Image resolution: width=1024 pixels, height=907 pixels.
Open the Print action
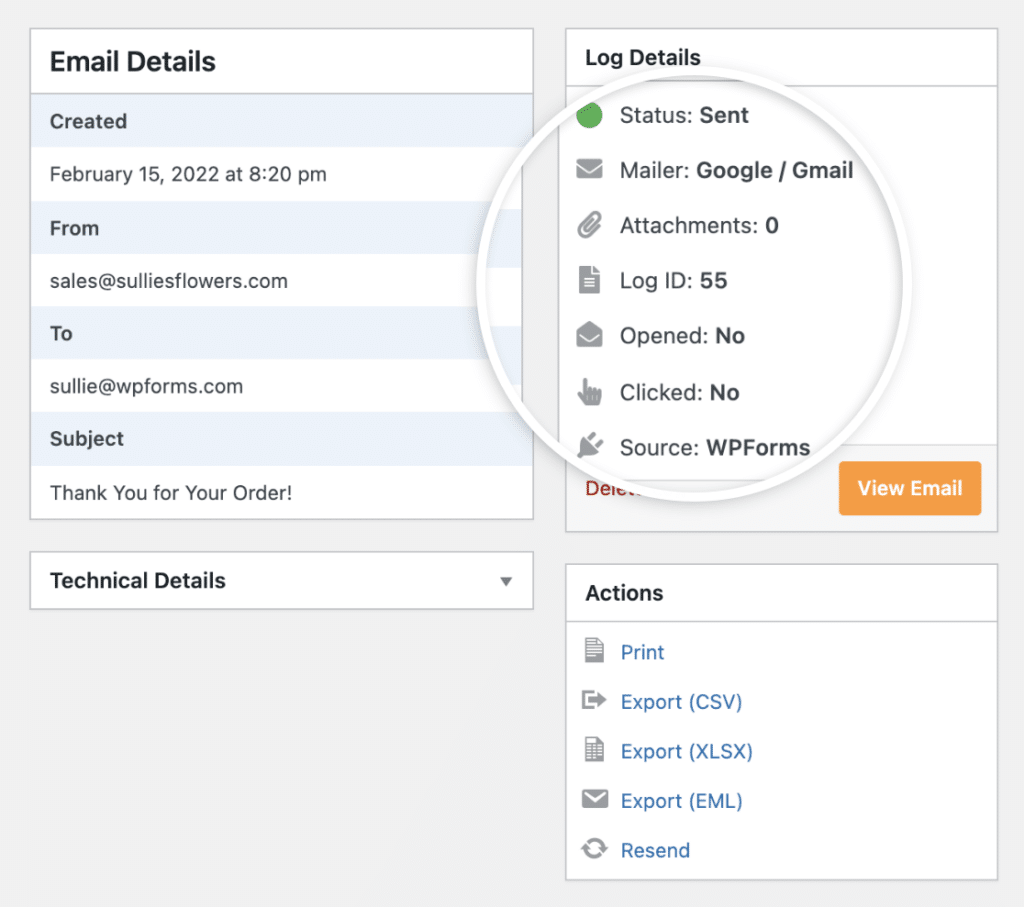click(x=642, y=651)
